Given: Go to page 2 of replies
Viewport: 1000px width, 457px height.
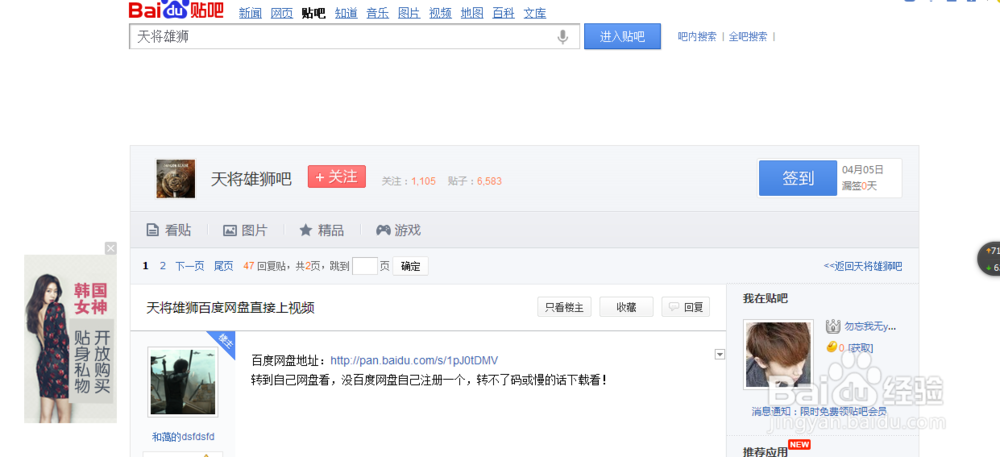Looking at the screenshot, I should point(163,266).
